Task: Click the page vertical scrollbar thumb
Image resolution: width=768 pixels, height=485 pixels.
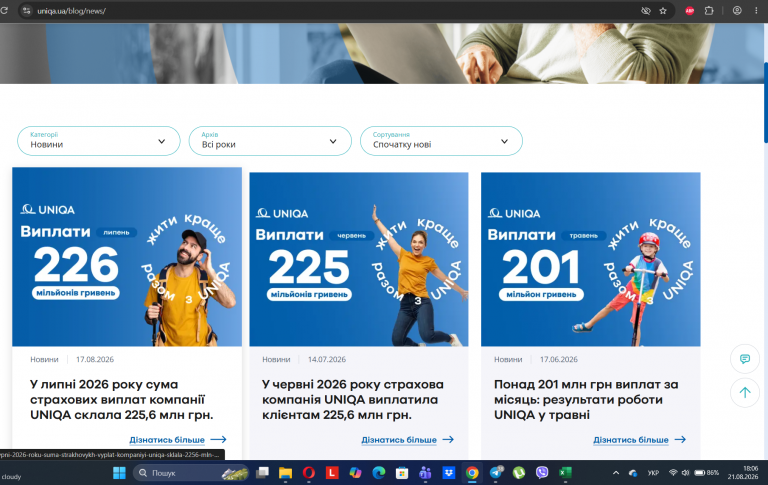Action: tap(766, 102)
